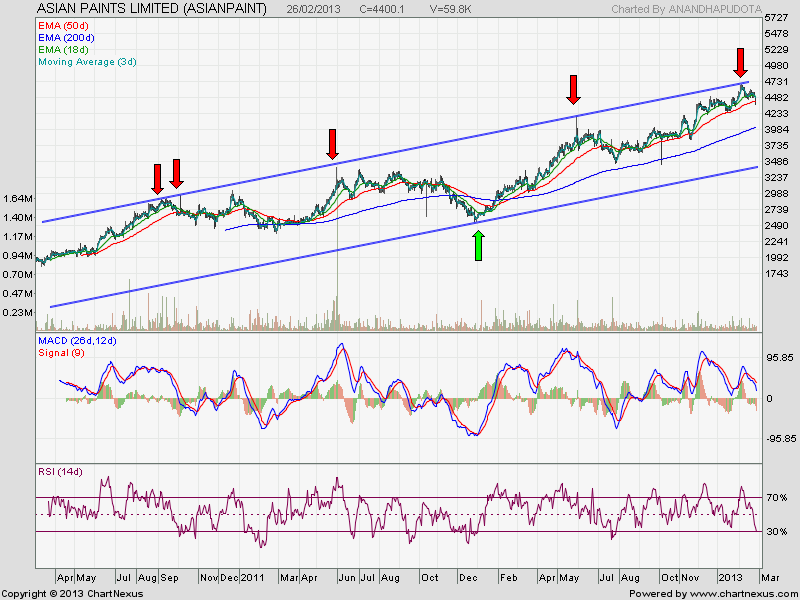This screenshot has height=600, width=800.
Task: Click the Sep label on time axis
Action: click(x=169, y=578)
